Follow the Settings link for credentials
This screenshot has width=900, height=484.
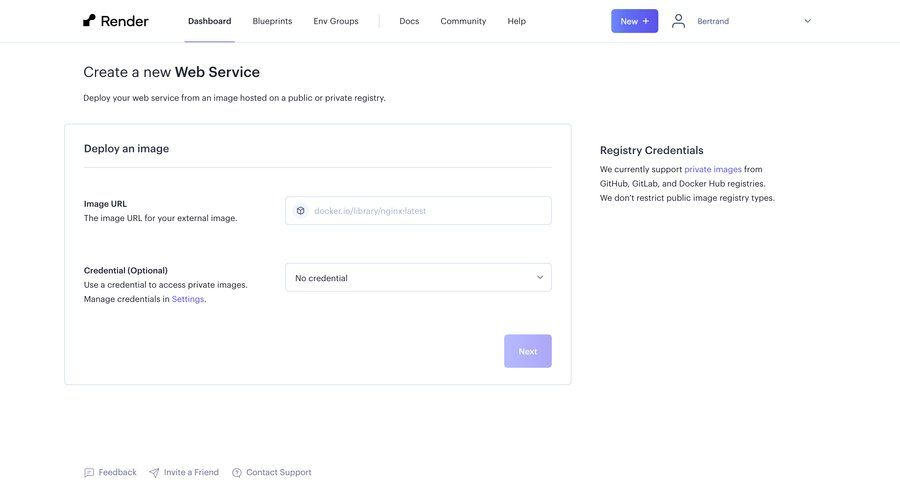point(188,299)
